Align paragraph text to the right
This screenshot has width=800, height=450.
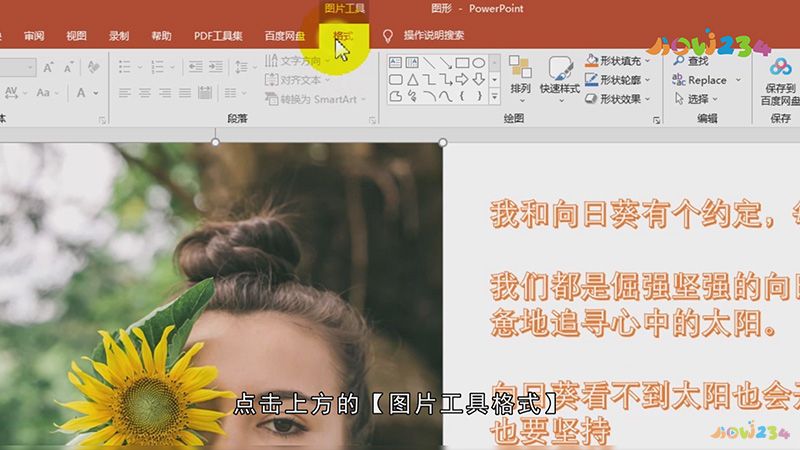point(165,93)
